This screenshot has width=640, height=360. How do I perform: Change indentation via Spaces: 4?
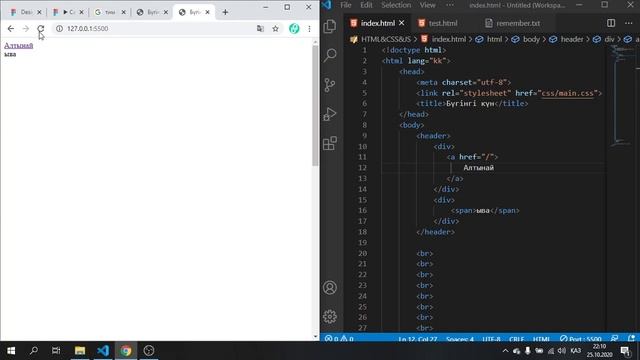click(460, 339)
